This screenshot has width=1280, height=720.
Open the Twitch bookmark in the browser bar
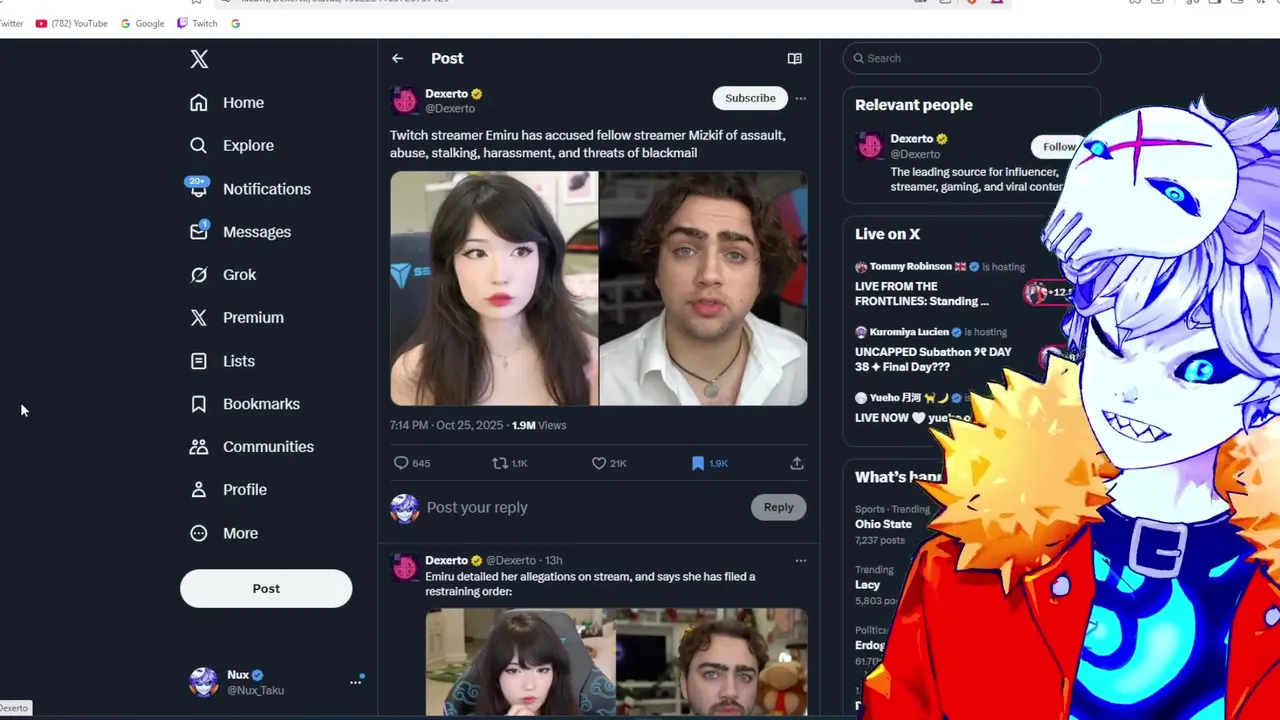(x=197, y=23)
